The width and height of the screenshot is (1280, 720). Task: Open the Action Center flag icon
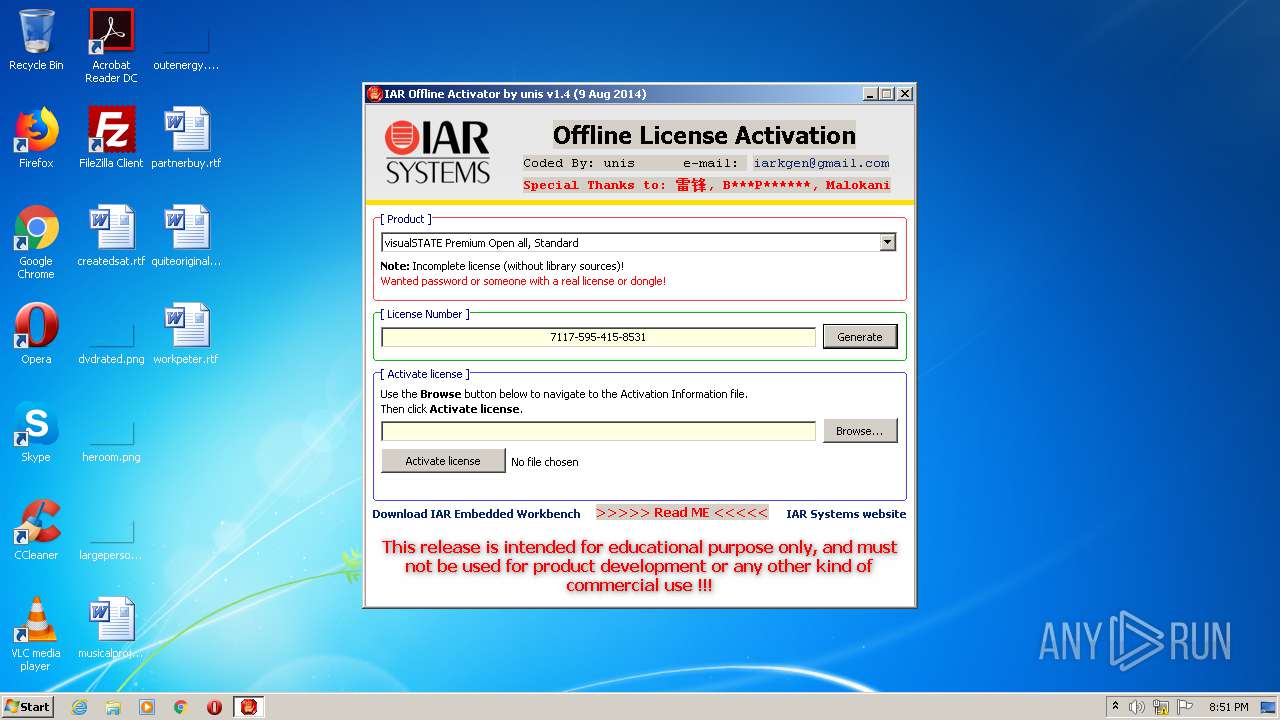pos(1185,707)
